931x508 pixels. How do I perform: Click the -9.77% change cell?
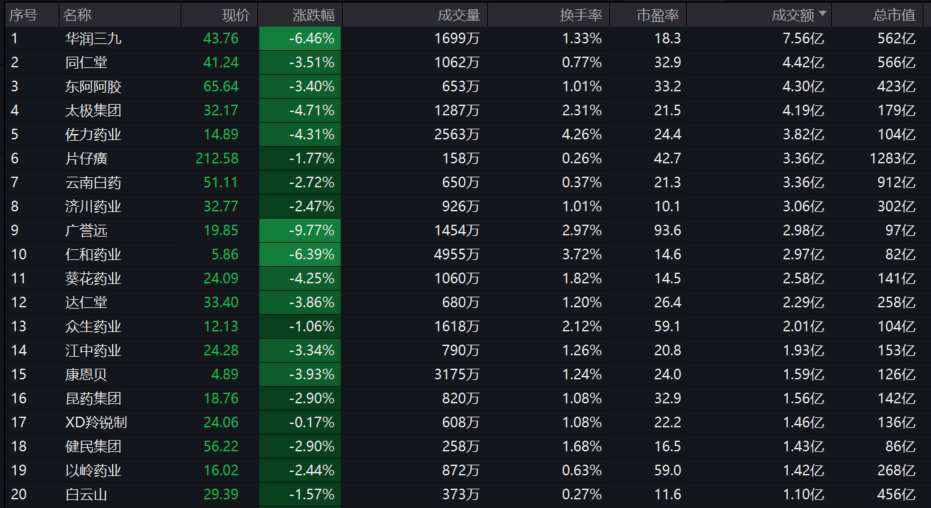tap(300, 230)
